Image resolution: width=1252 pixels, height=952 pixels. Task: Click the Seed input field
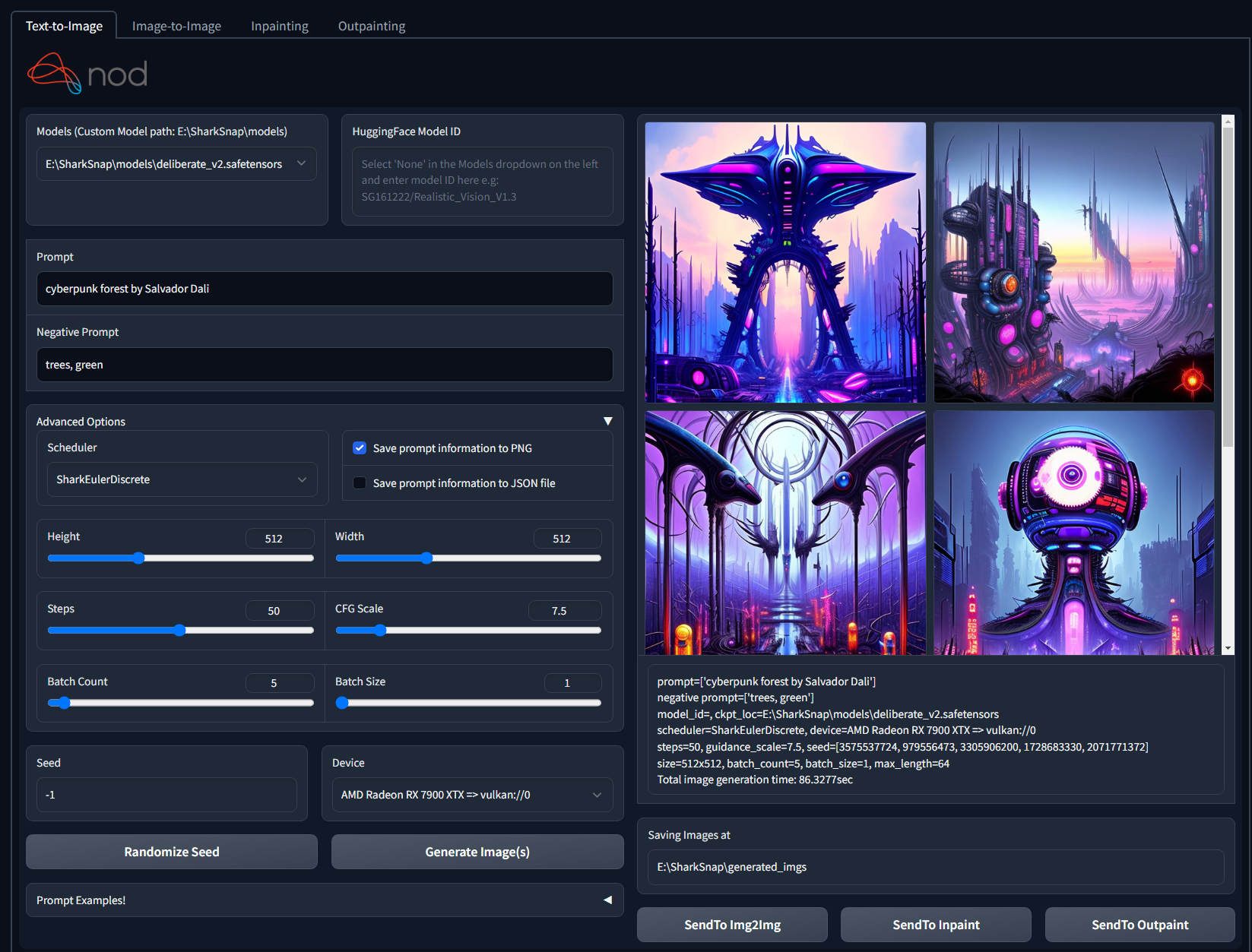[166, 795]
